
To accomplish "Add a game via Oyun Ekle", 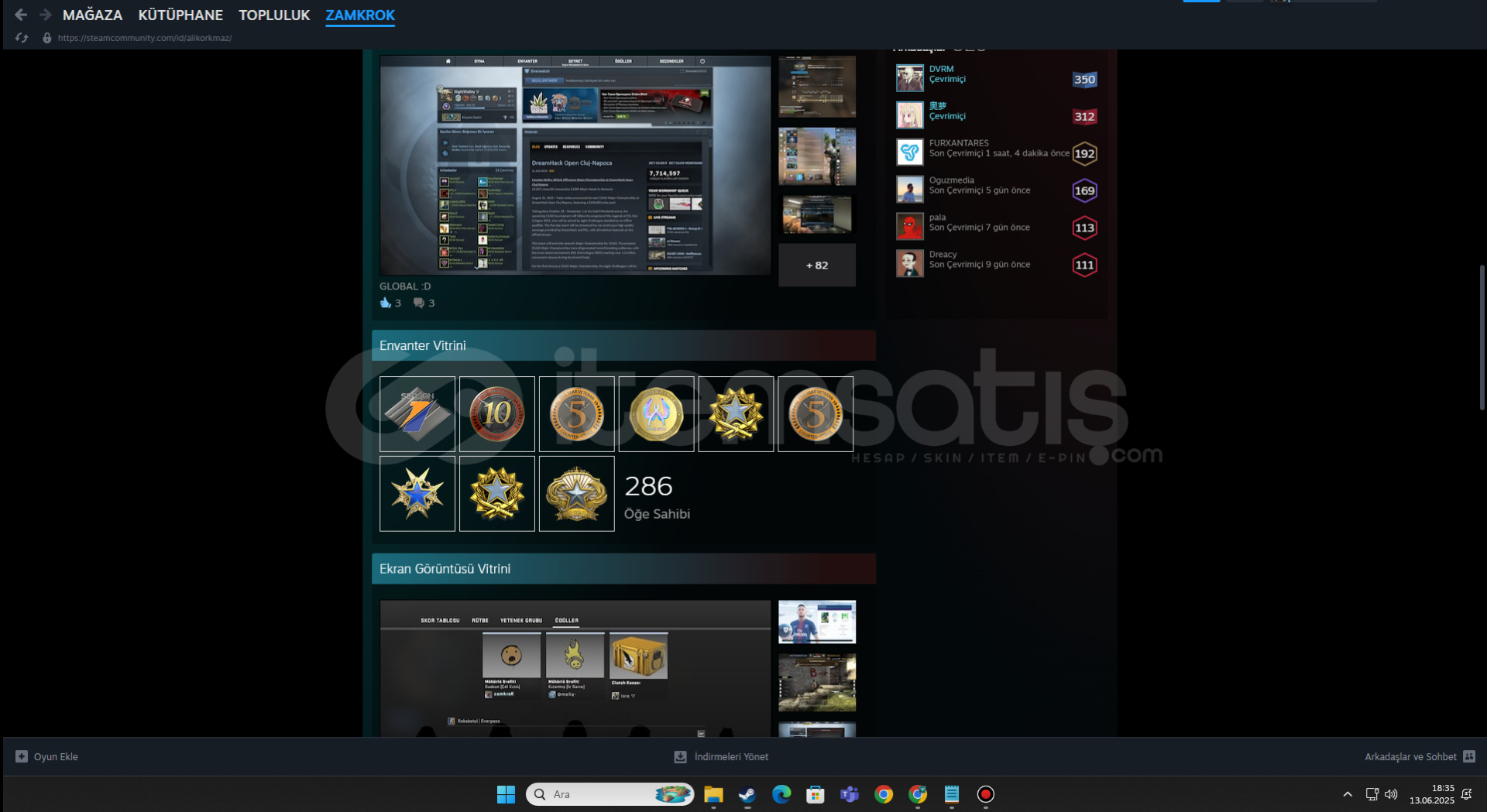I will pos(47,756).
